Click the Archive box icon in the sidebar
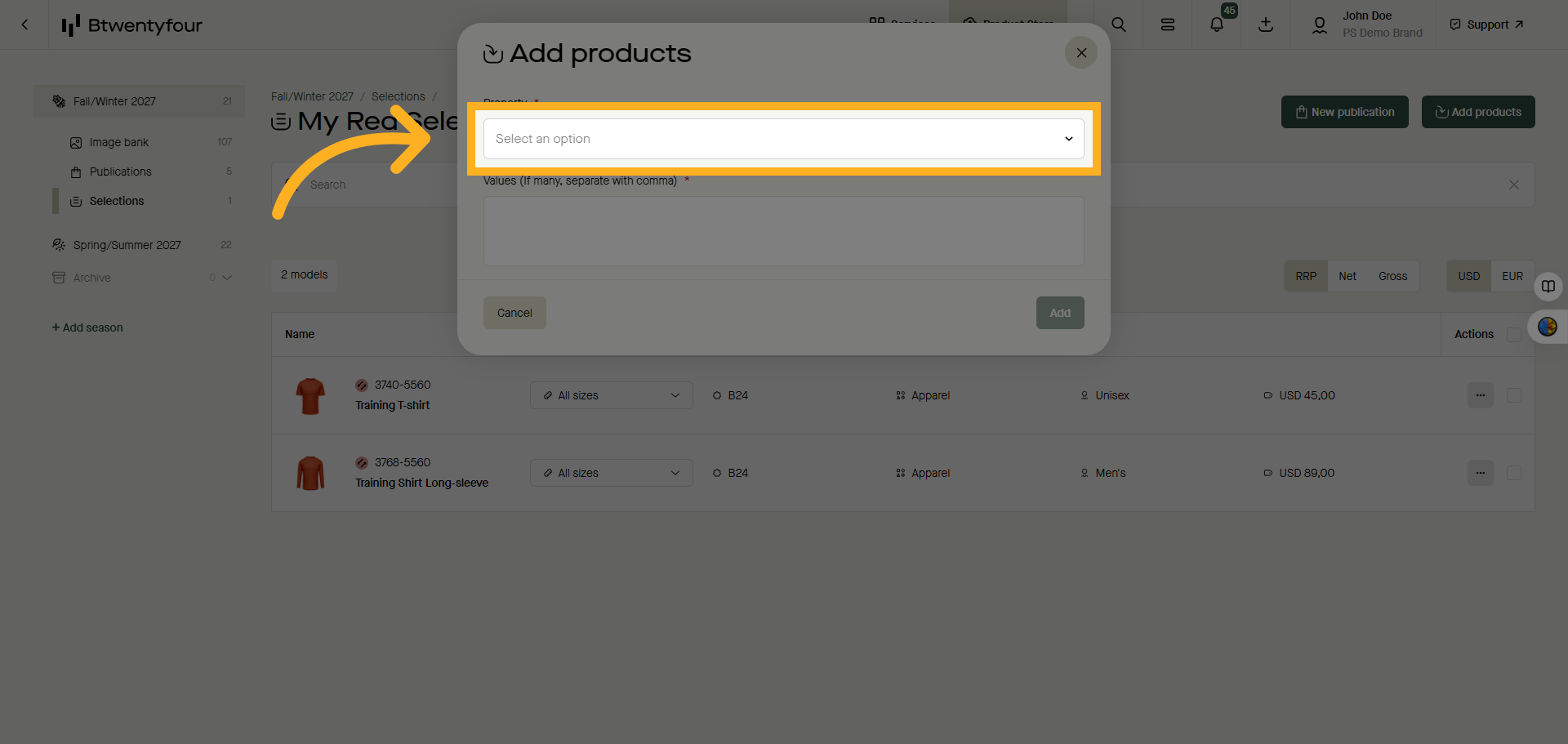Viewport: 1568px width, 744px height. point(59,277)
